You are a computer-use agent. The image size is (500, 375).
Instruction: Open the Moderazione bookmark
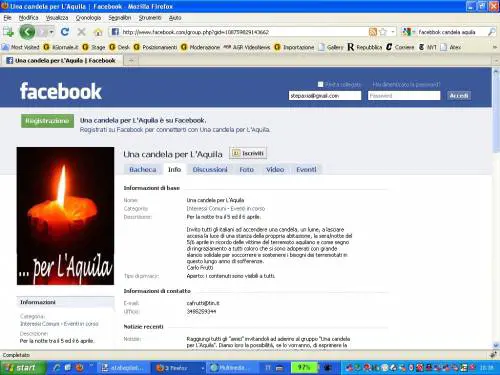pos(200,47)
